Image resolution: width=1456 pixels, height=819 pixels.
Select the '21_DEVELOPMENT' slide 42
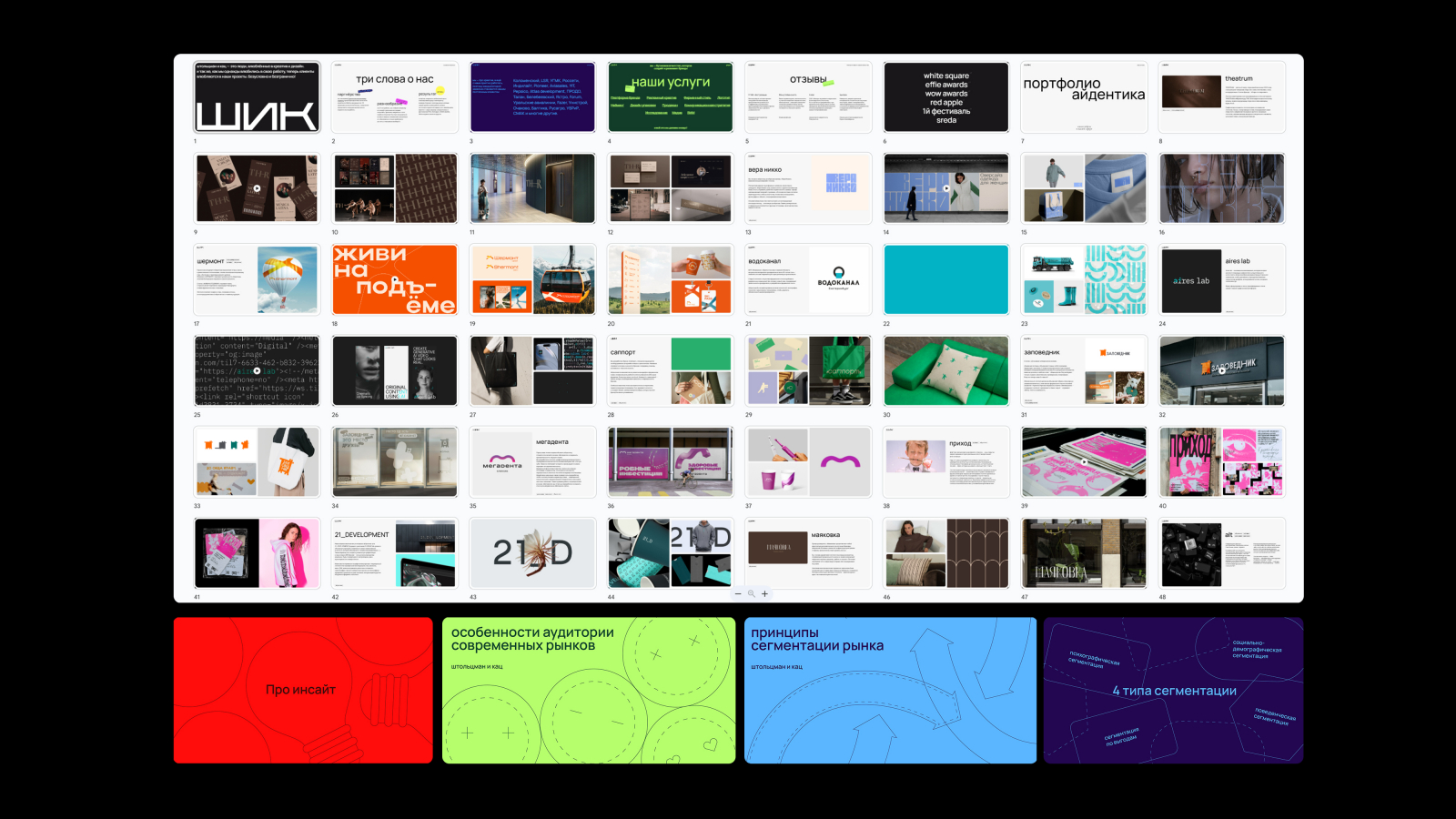(x=394, y=553)
